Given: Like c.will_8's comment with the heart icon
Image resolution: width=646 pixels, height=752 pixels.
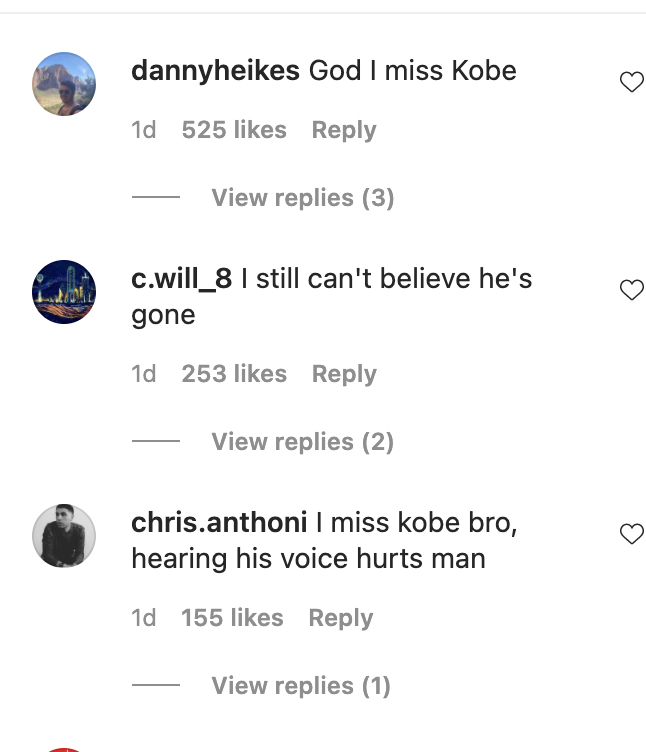Looking at the screenshot, I should (x=632, y=290).
